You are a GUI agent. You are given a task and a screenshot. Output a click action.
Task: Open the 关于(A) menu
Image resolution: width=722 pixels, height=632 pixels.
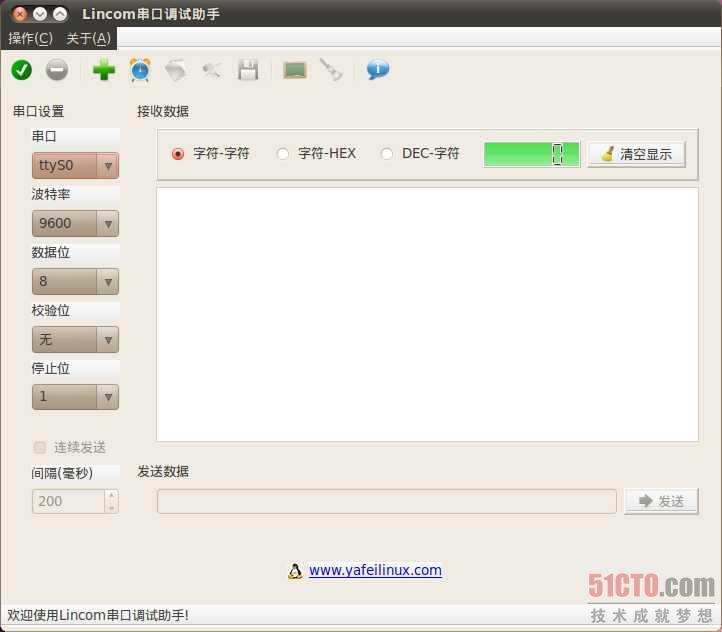(88, 38)
